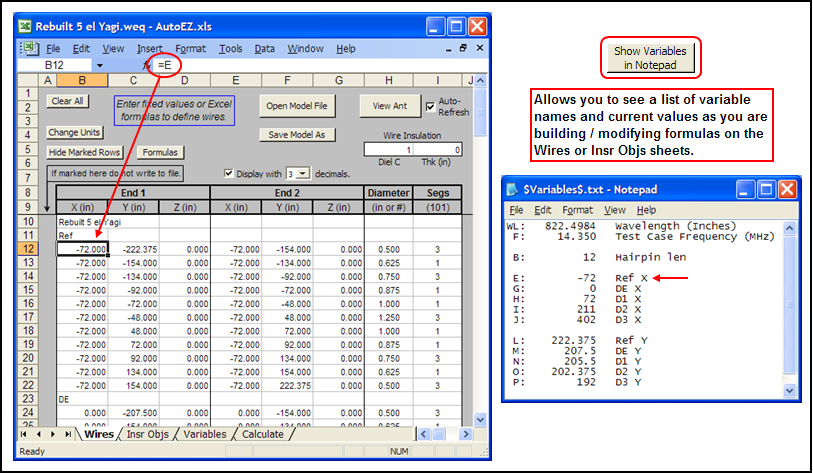Click Show Variables in Notepad button
The height and width of the screenshot is (473, 813).
coord(650,58)
